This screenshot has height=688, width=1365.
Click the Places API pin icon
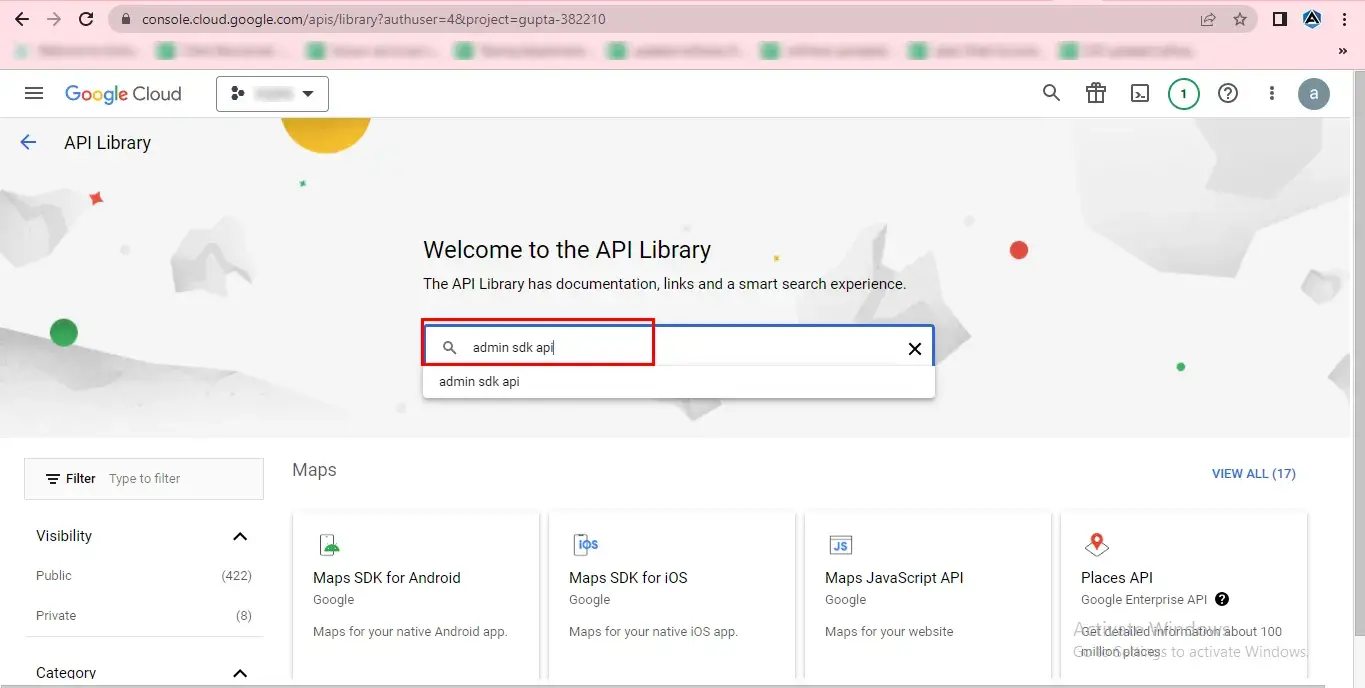coord(1097,545)
